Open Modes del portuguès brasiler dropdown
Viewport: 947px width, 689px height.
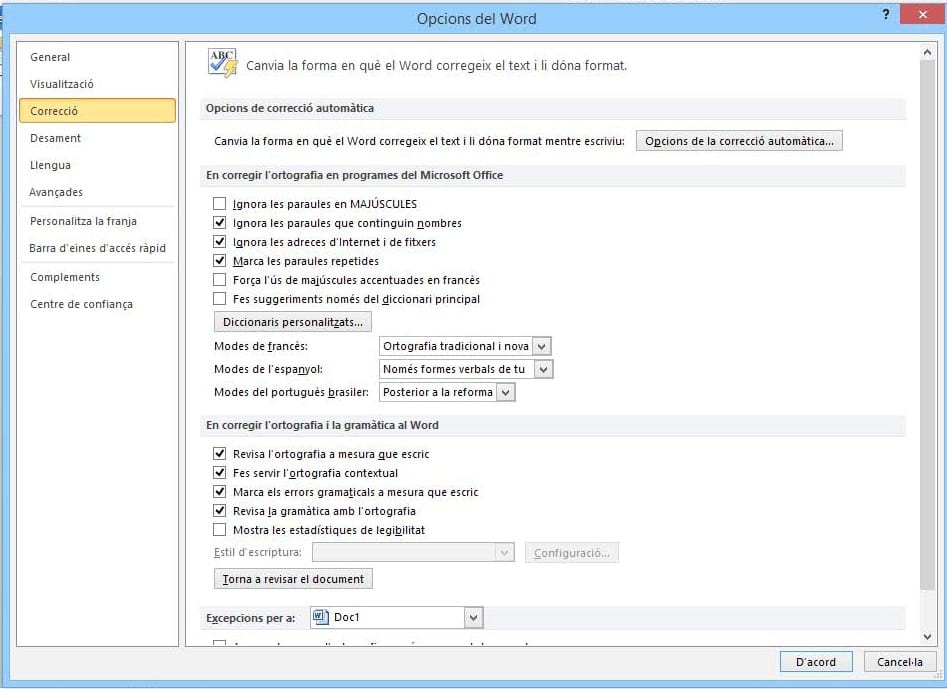pyautogui.click(x=505, y=392)
